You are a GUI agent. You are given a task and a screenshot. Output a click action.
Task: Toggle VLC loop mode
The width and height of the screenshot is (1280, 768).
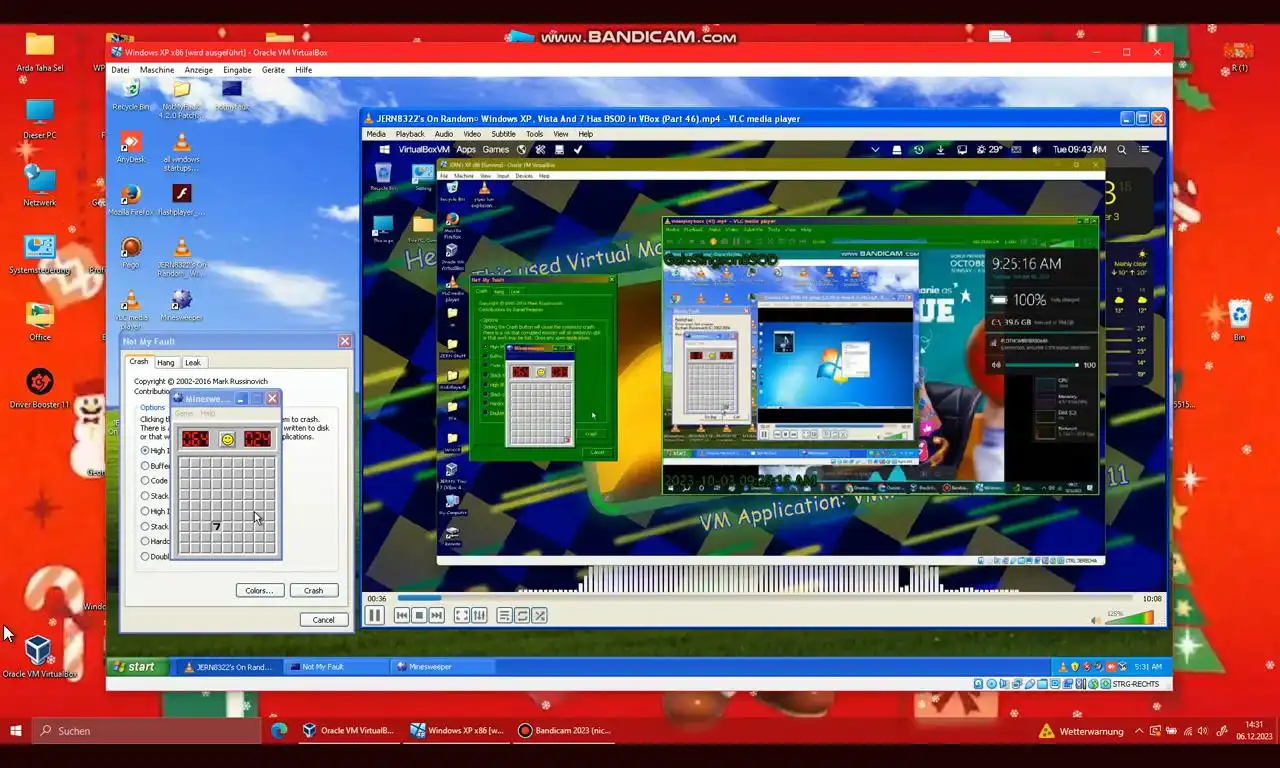click(x=522, y=615)
